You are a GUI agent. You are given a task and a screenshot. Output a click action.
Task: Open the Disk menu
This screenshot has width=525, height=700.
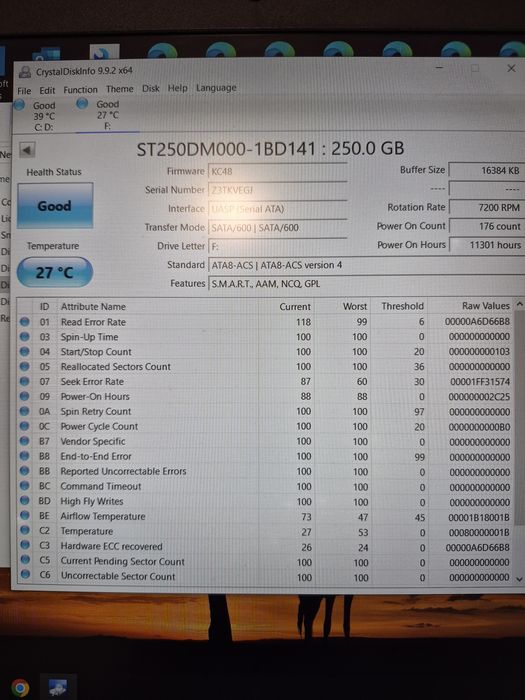point(151,88)
